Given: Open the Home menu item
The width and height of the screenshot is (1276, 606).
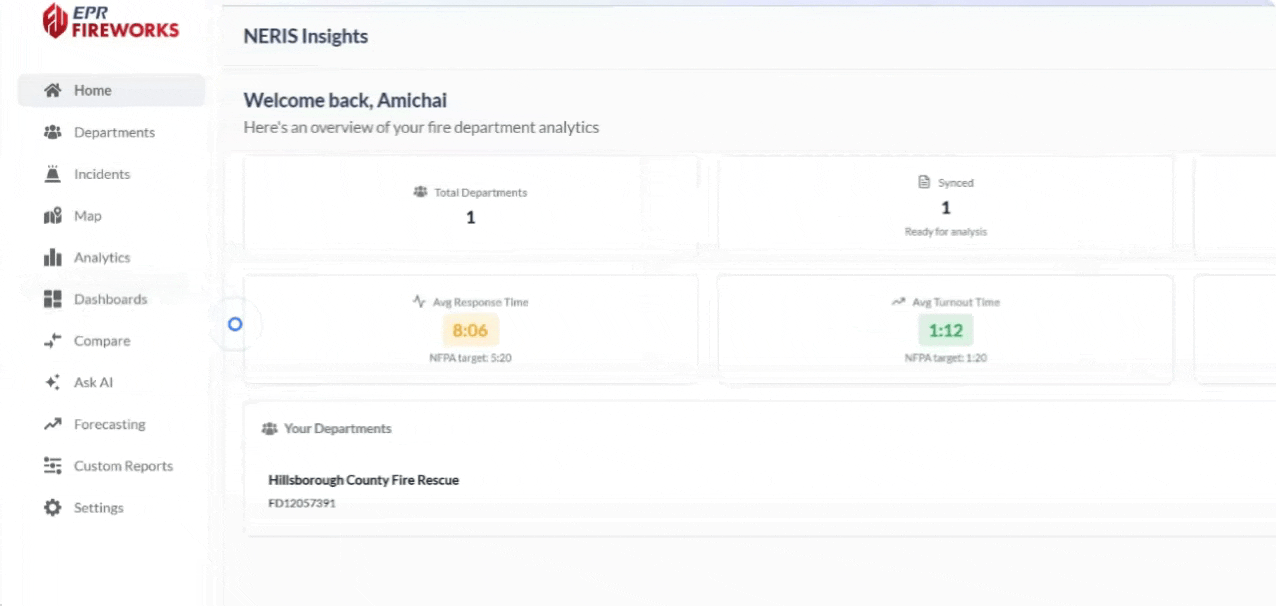Looking at the screenshot, I should 111,90.
